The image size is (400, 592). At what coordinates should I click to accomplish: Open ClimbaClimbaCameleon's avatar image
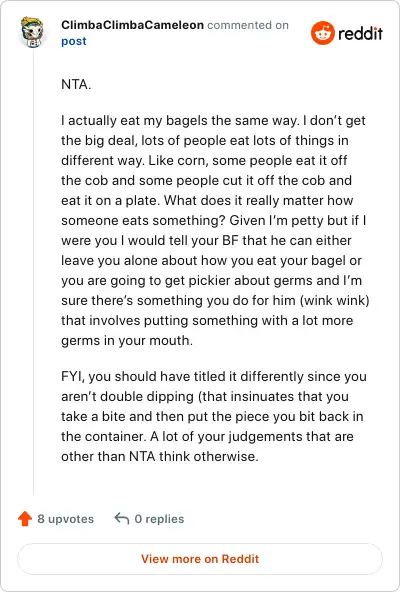click(x=32, y=32)
